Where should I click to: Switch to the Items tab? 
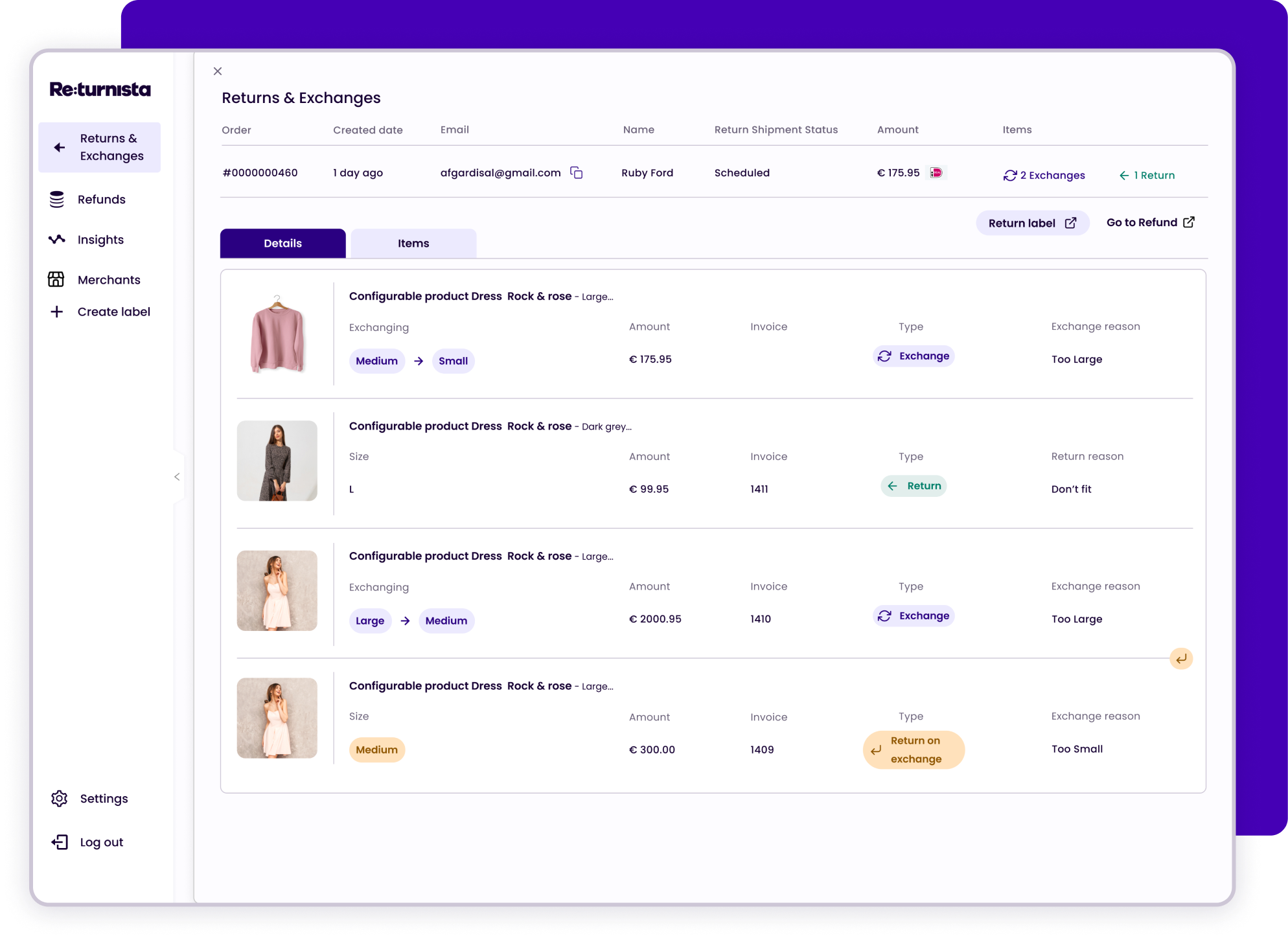pyautogui.click(x=413, y=244)
